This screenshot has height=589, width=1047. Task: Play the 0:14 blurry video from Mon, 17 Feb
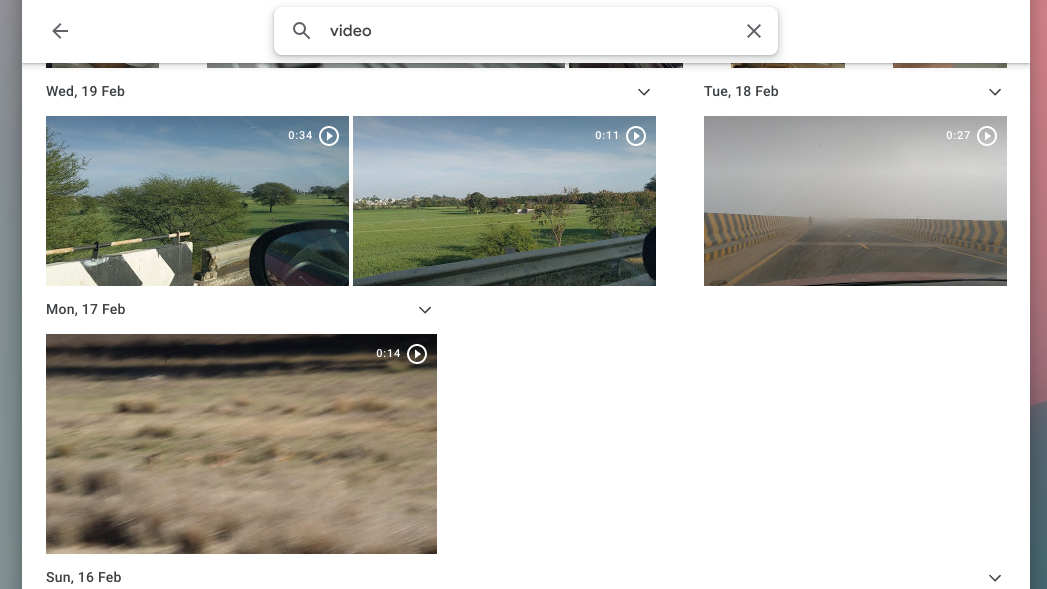point(417,353)
